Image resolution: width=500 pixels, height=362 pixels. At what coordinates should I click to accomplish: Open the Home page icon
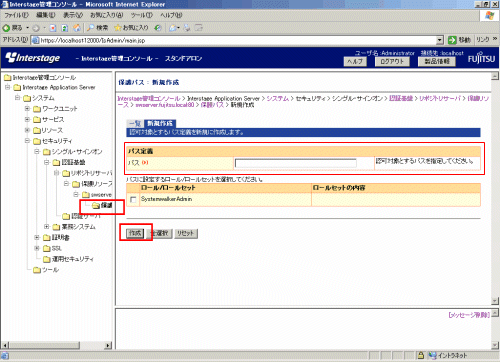click(77, 28)
